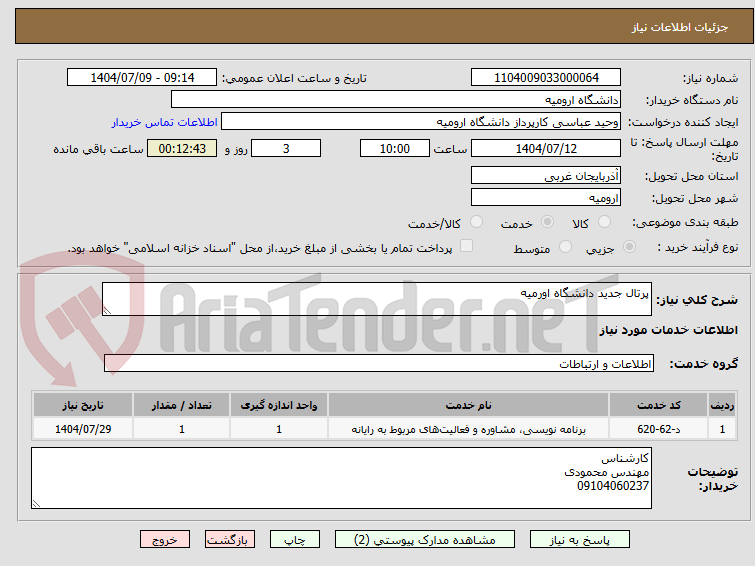Click the توضیحات خریدار label
The height and width of the screenshot is (566, 755).
point(713,479)
